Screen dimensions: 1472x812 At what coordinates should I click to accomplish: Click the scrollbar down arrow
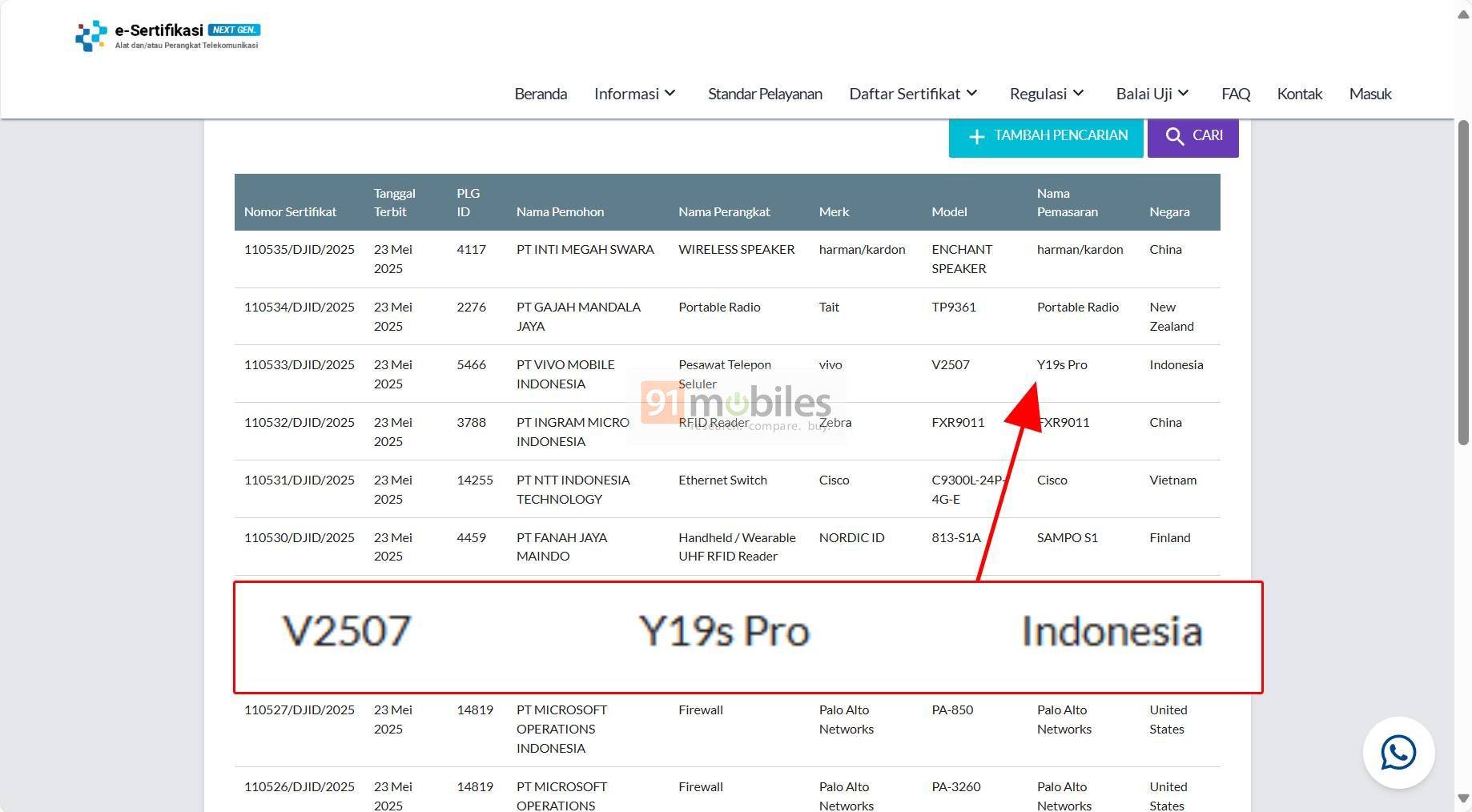tap(1463, 798)
